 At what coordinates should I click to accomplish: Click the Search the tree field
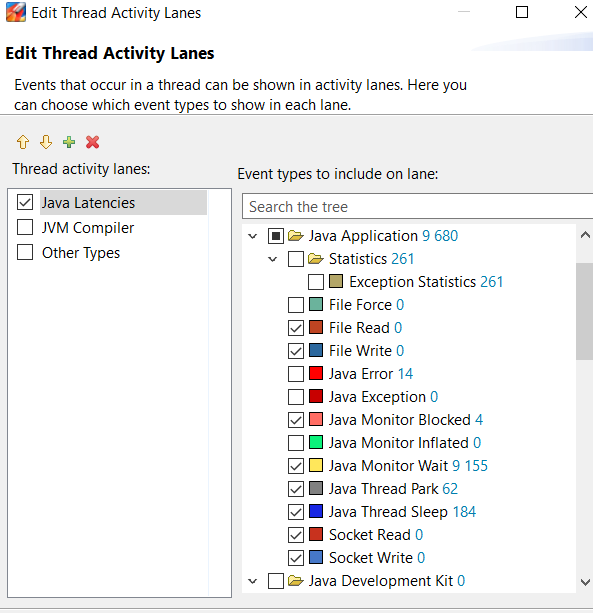[x=417, y=206]
